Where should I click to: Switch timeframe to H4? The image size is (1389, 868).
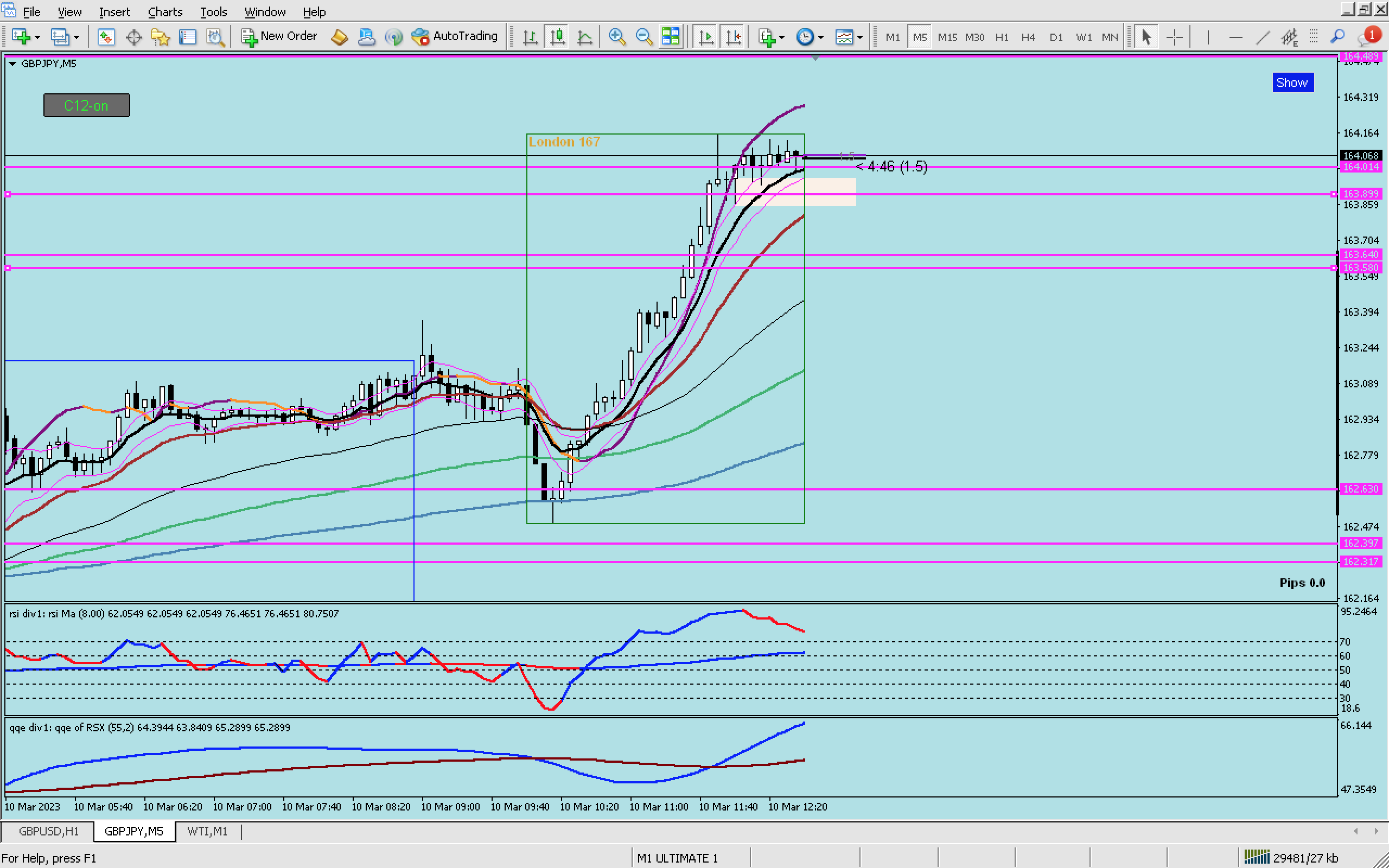pos(1028,37)
